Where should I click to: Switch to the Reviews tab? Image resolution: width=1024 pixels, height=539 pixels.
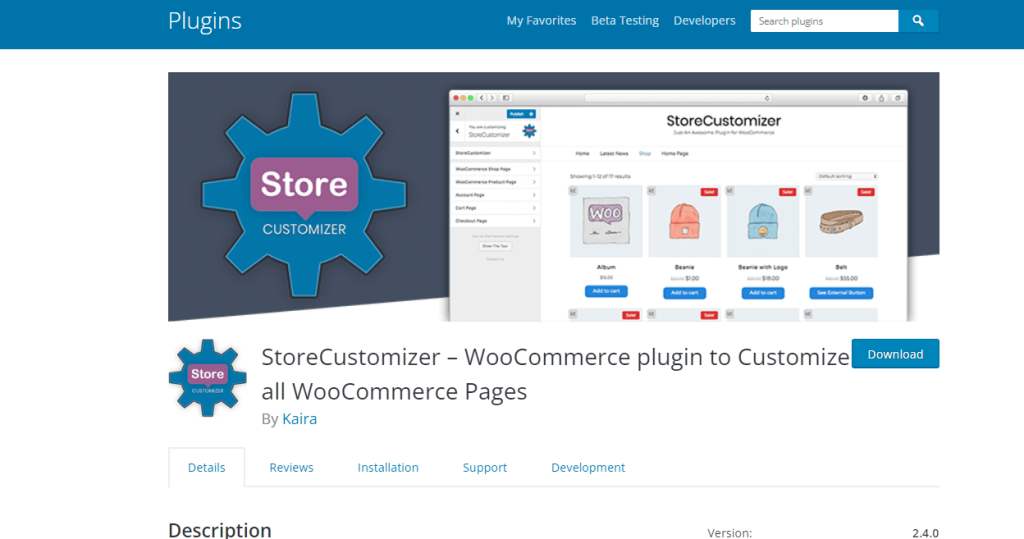tap(291, 467)
